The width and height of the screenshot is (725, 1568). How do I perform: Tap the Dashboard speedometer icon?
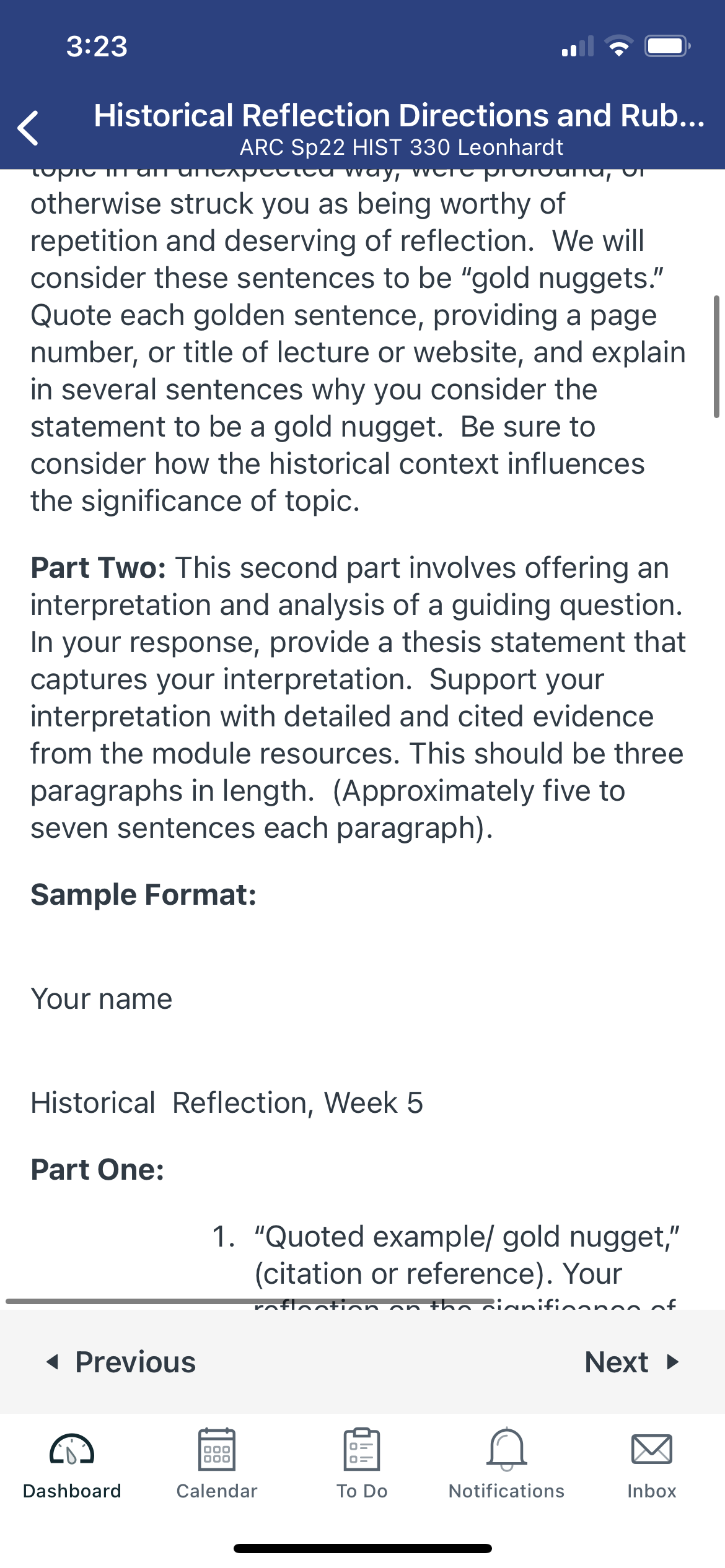tap(72, 1450)
